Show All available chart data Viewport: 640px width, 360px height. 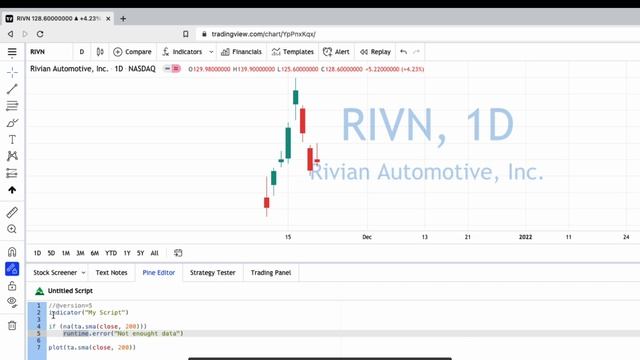click(154, 253)
